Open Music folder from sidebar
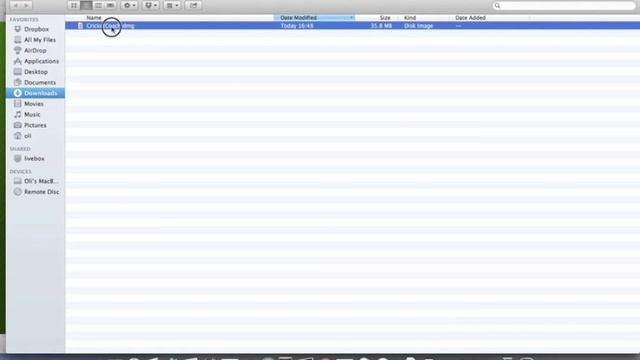 (x=32, y=114)
